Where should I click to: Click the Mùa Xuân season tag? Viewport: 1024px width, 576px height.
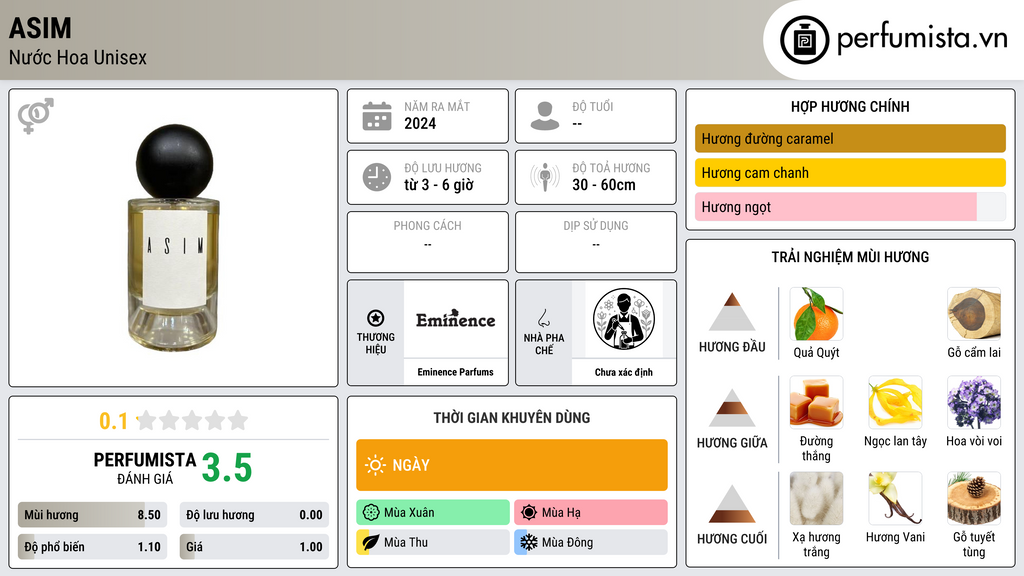point(433,513)
